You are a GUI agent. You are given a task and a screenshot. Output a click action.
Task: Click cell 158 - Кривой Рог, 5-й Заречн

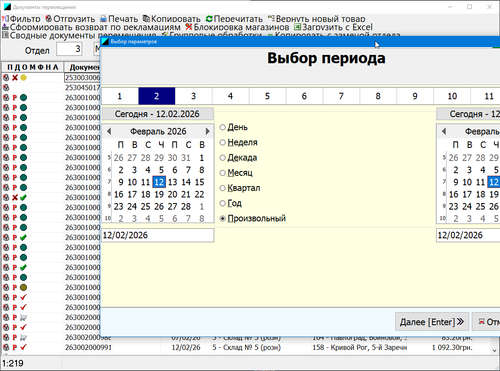pos(360,347)
